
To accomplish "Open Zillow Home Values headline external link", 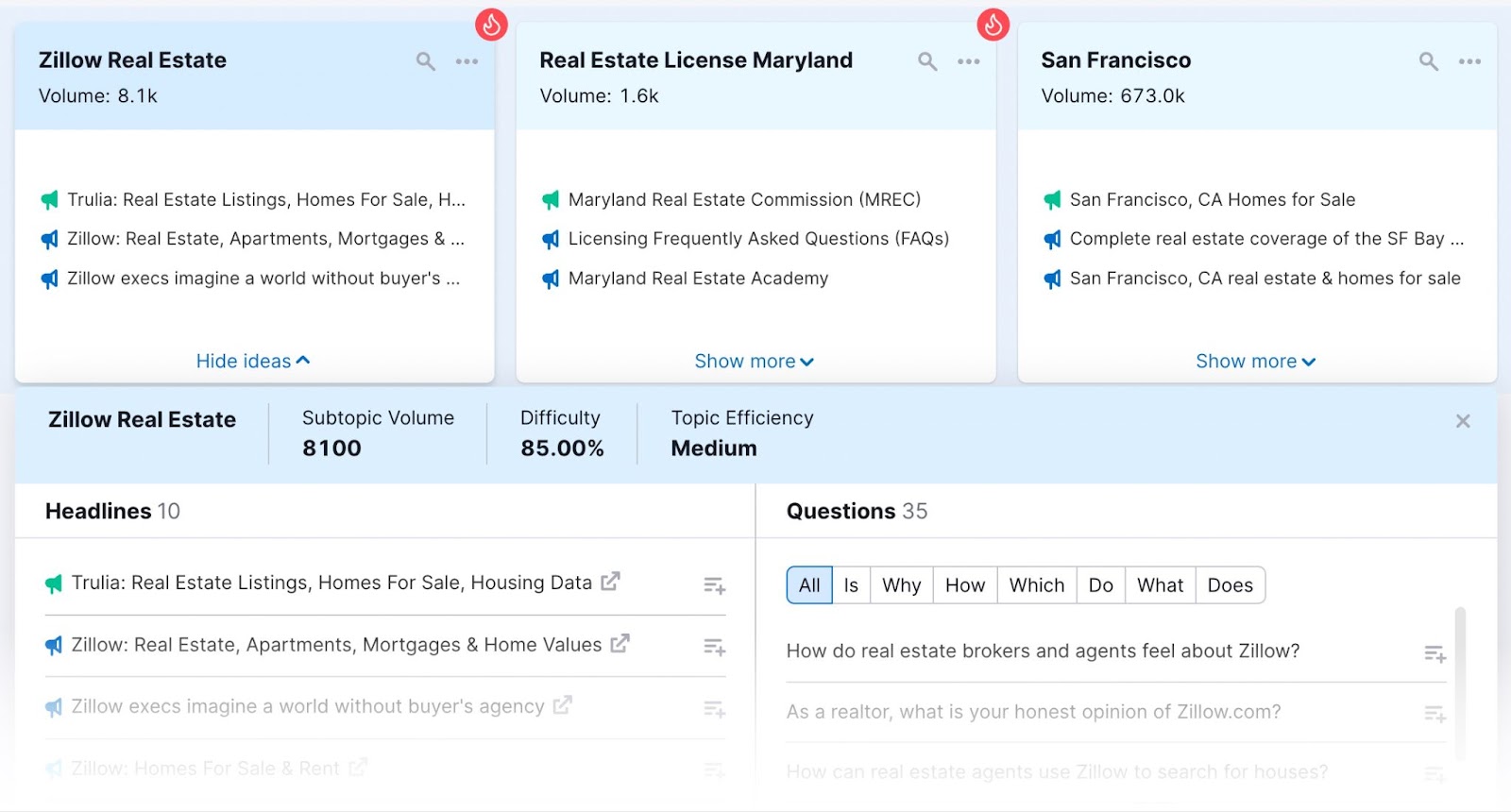I will [620, 644].
